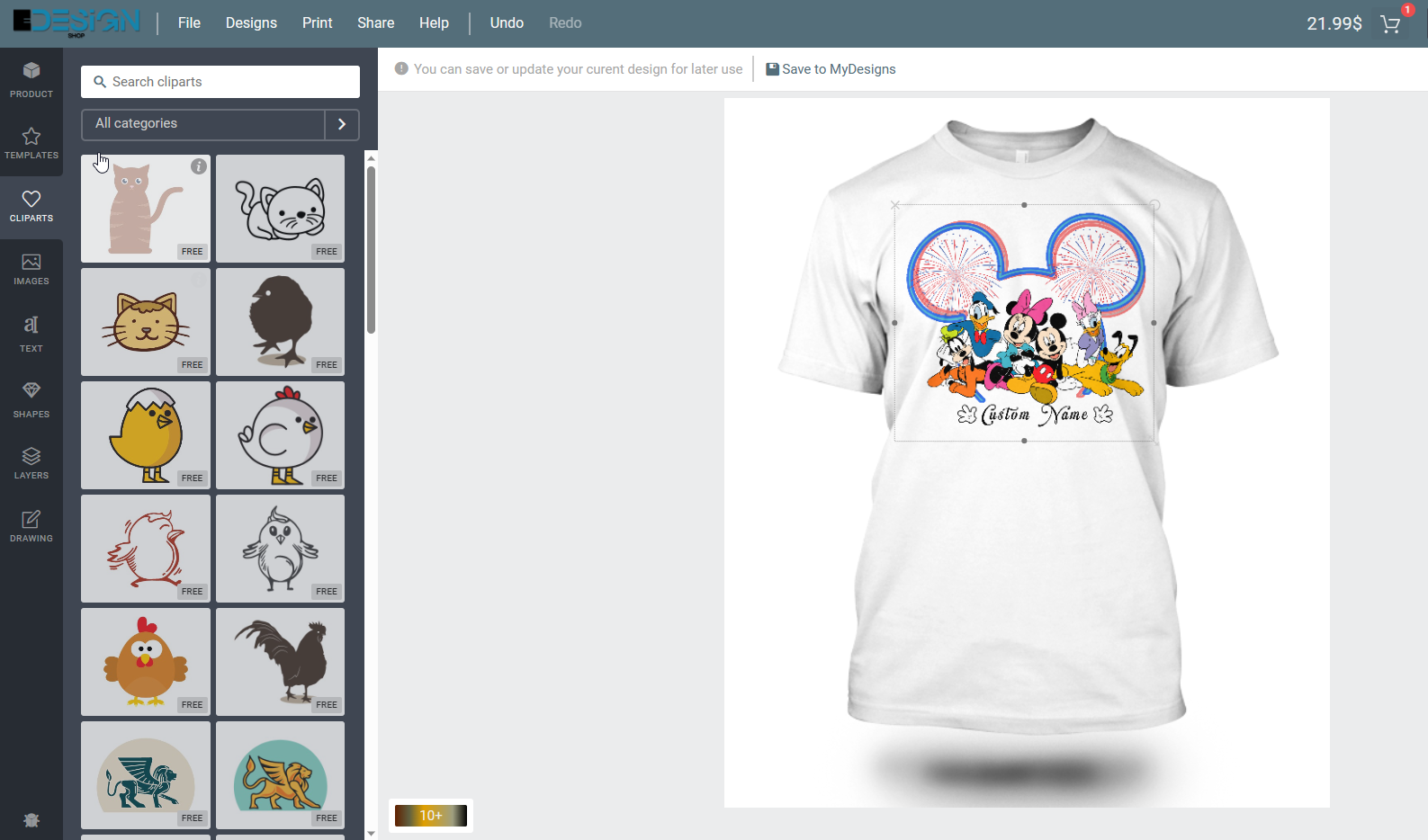Click the scroll down arrow of clipart list
The width and height of the screenshot is (1428, 840).
pyautogui.click(x=371, y=834)
